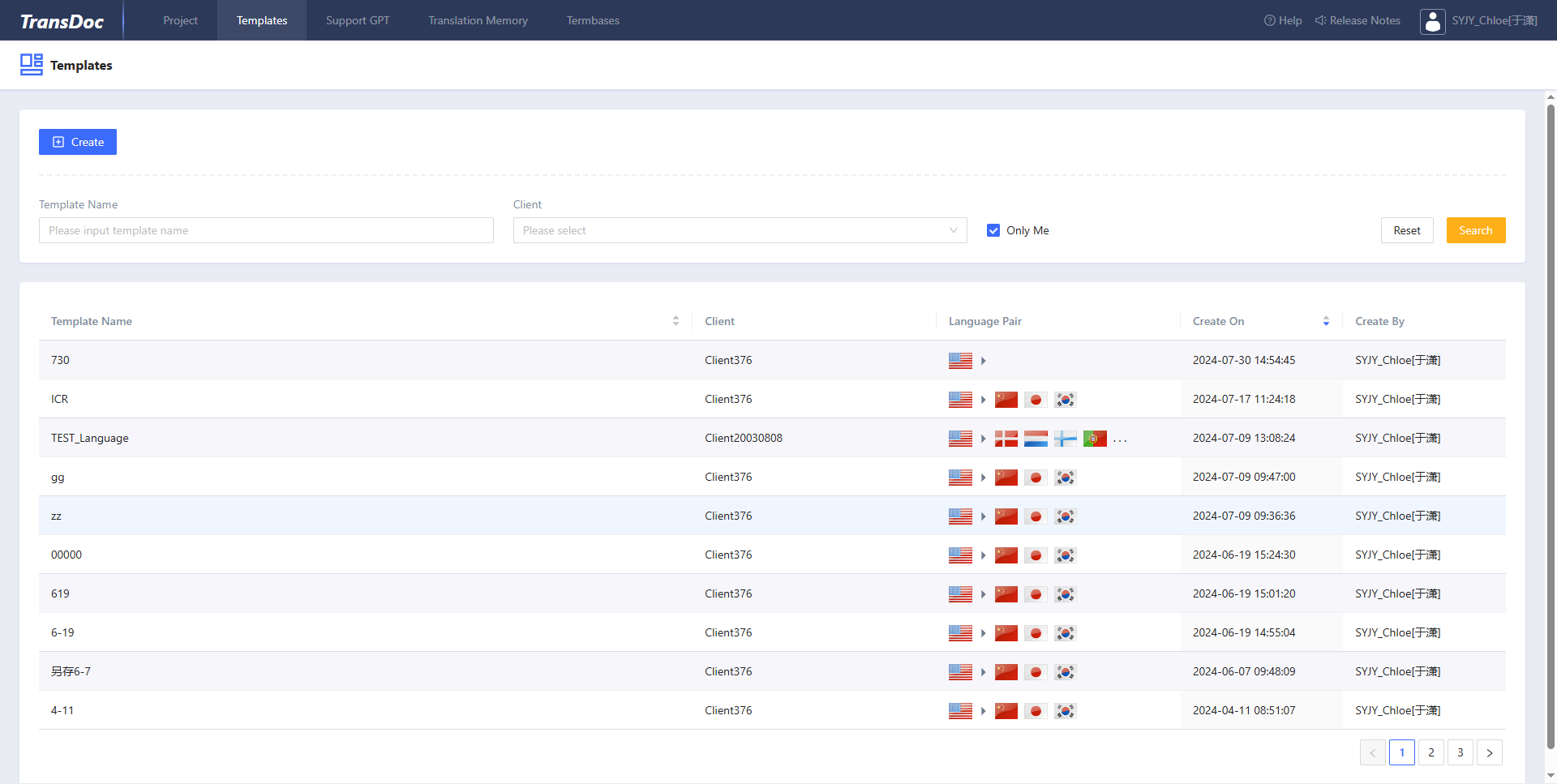Click the ellipsis after TEST_Language flags
The height and width of the screenshot is (784, 1557).
click(1120, 440)
